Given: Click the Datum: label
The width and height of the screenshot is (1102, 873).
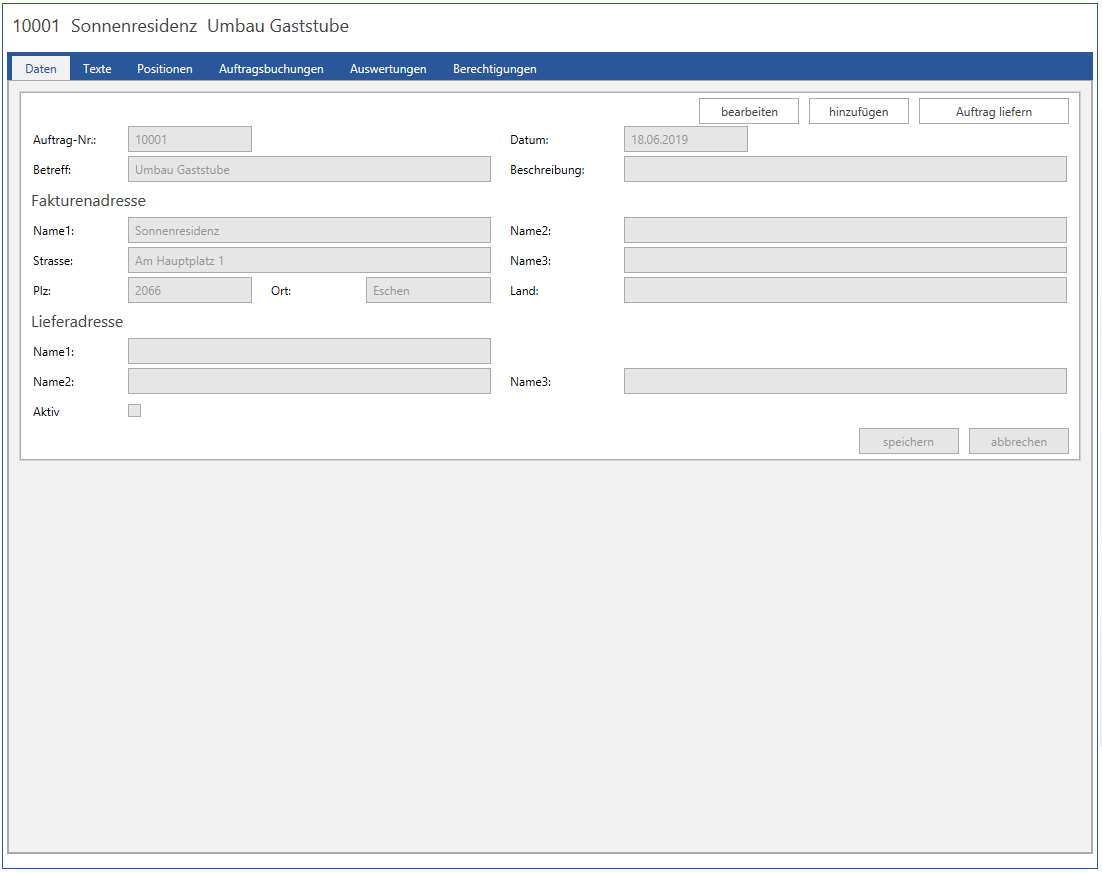Looking at the screenshot, I should pyautogui.click(x=529, y=140).
